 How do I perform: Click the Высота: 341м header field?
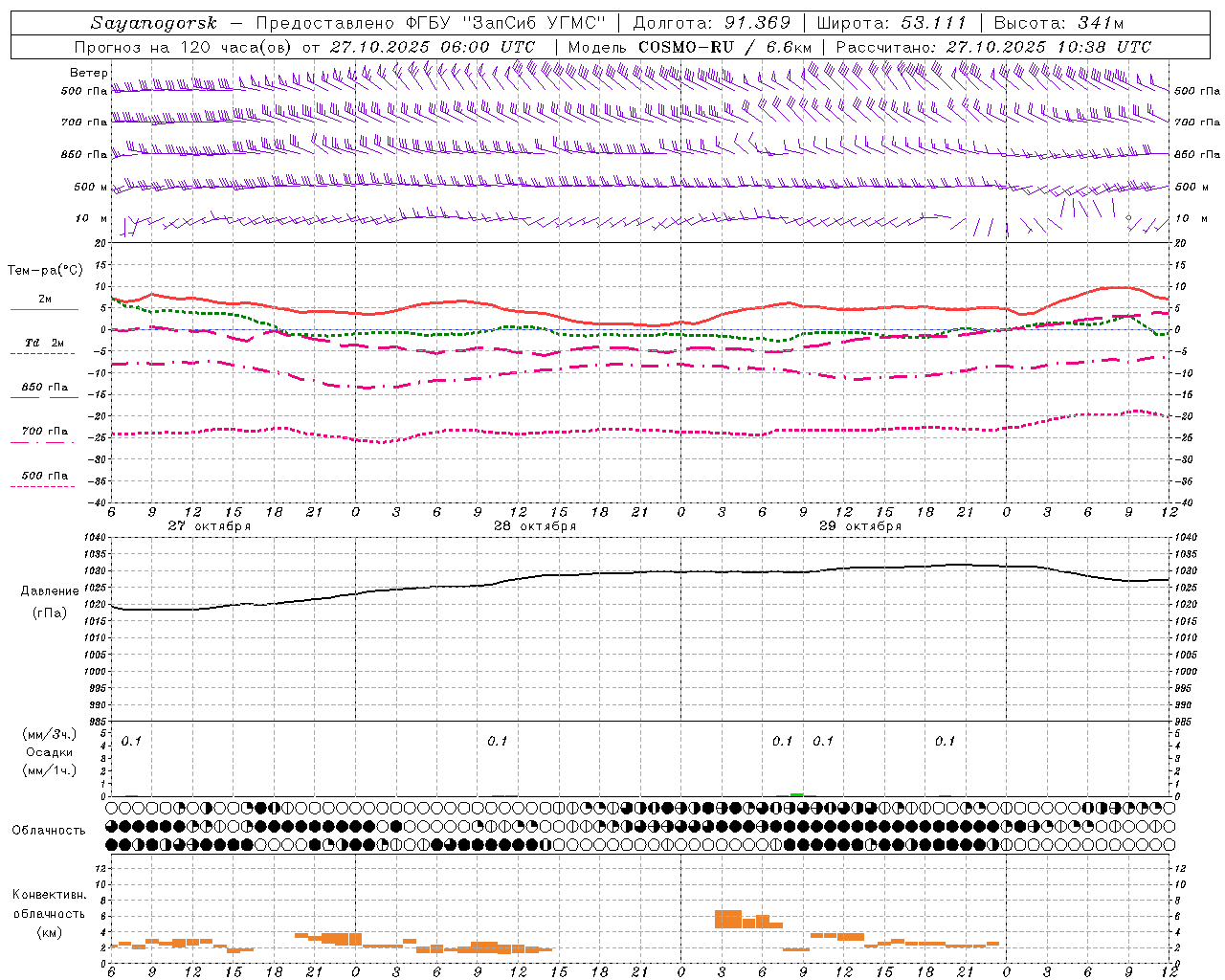(1058, 23)
